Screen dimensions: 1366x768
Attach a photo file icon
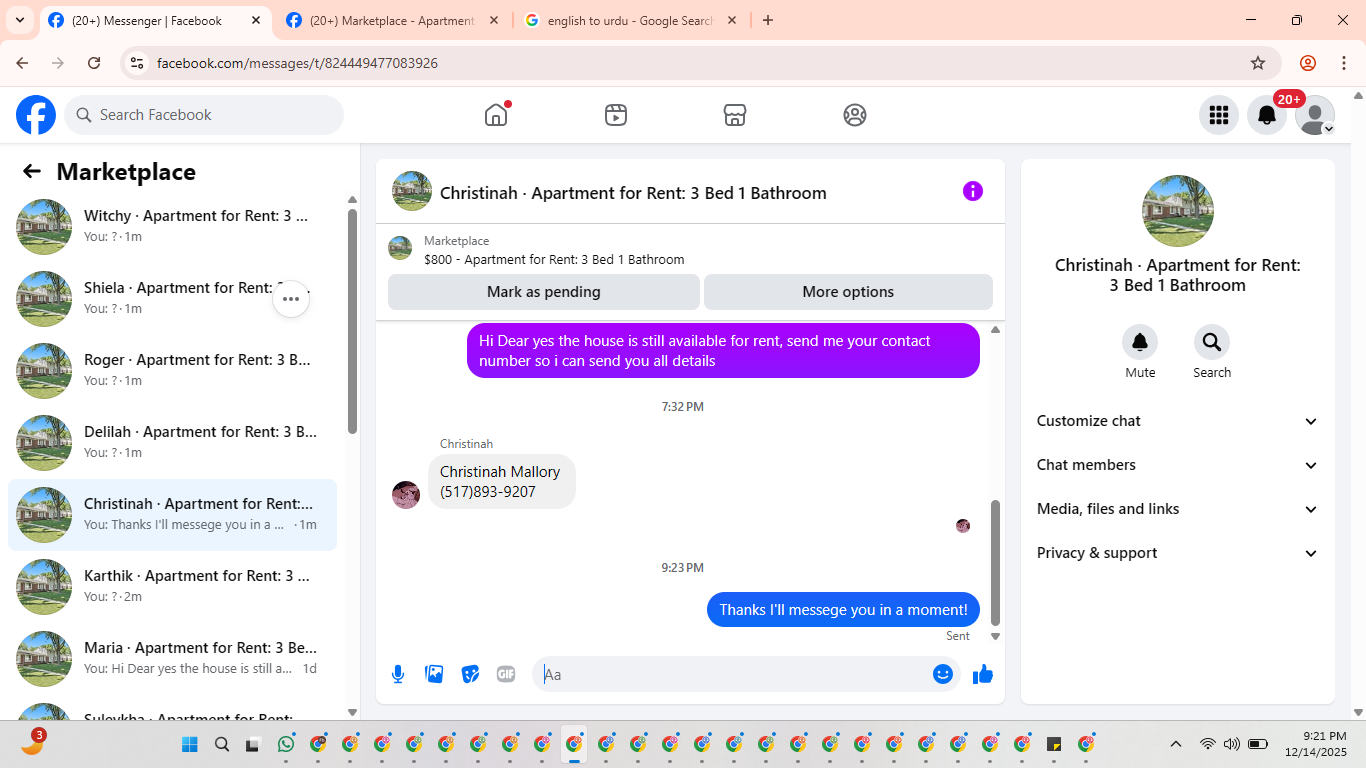pos(434,674)
